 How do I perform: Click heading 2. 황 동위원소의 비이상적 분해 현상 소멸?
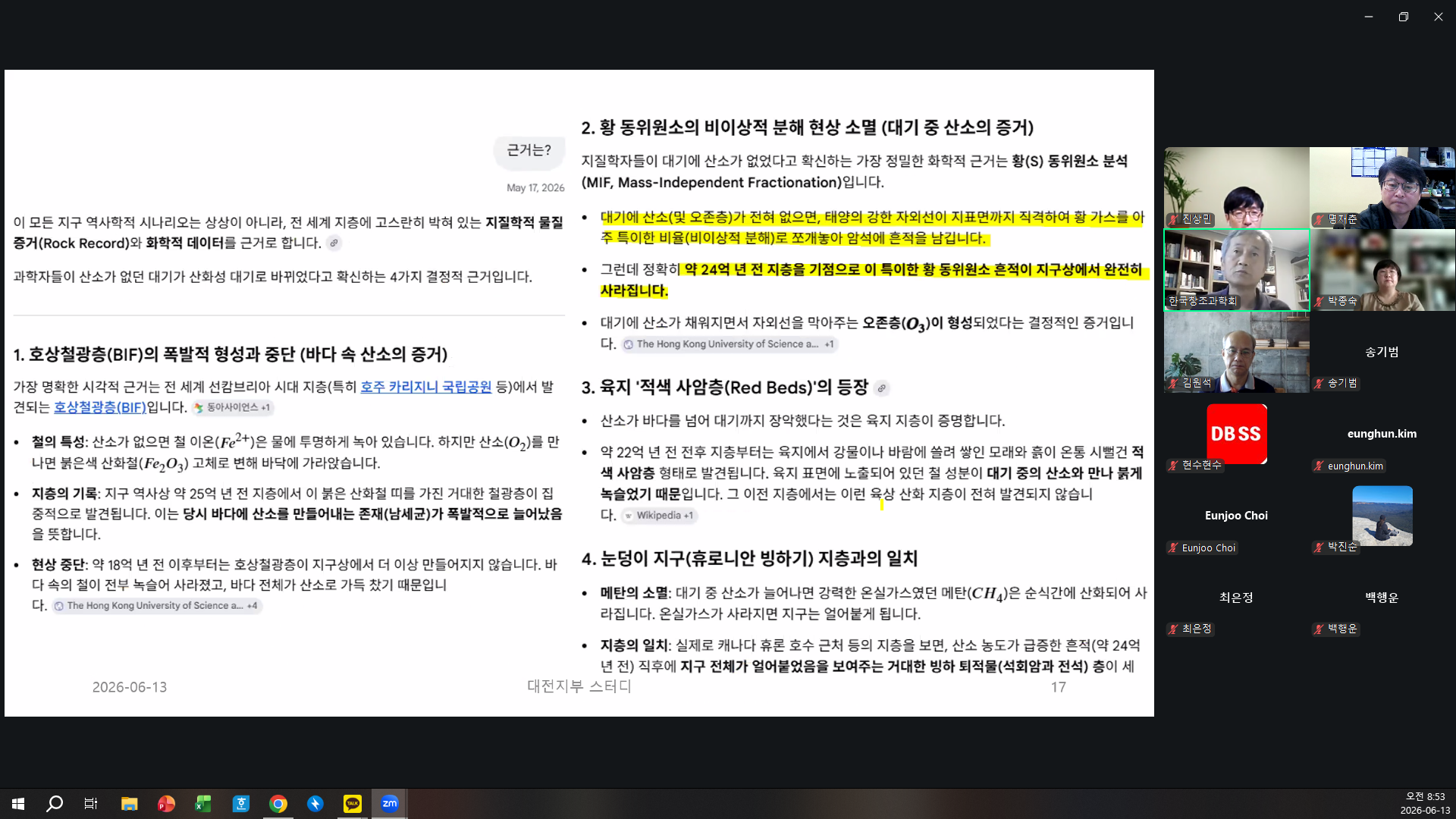coord(808,127)
